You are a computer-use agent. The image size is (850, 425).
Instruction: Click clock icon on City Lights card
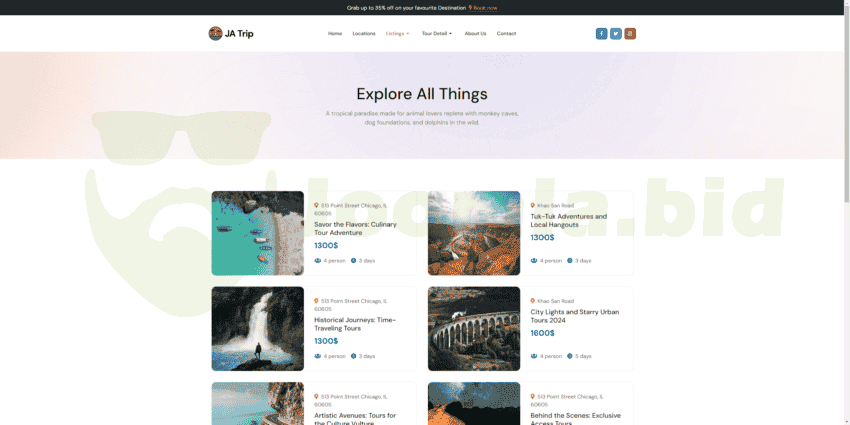(570, 356)
